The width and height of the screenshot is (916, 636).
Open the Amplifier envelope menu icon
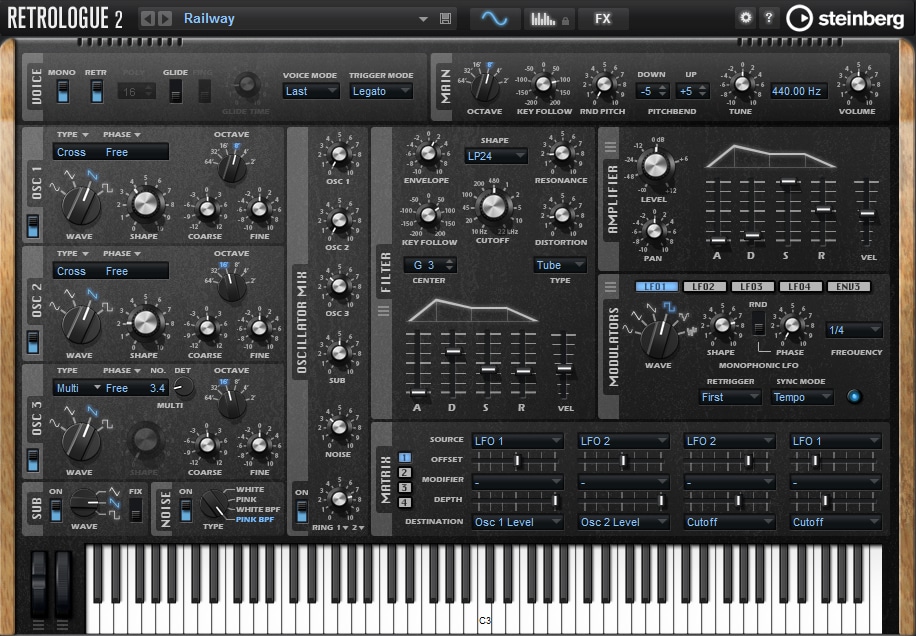tap(611, 147)
